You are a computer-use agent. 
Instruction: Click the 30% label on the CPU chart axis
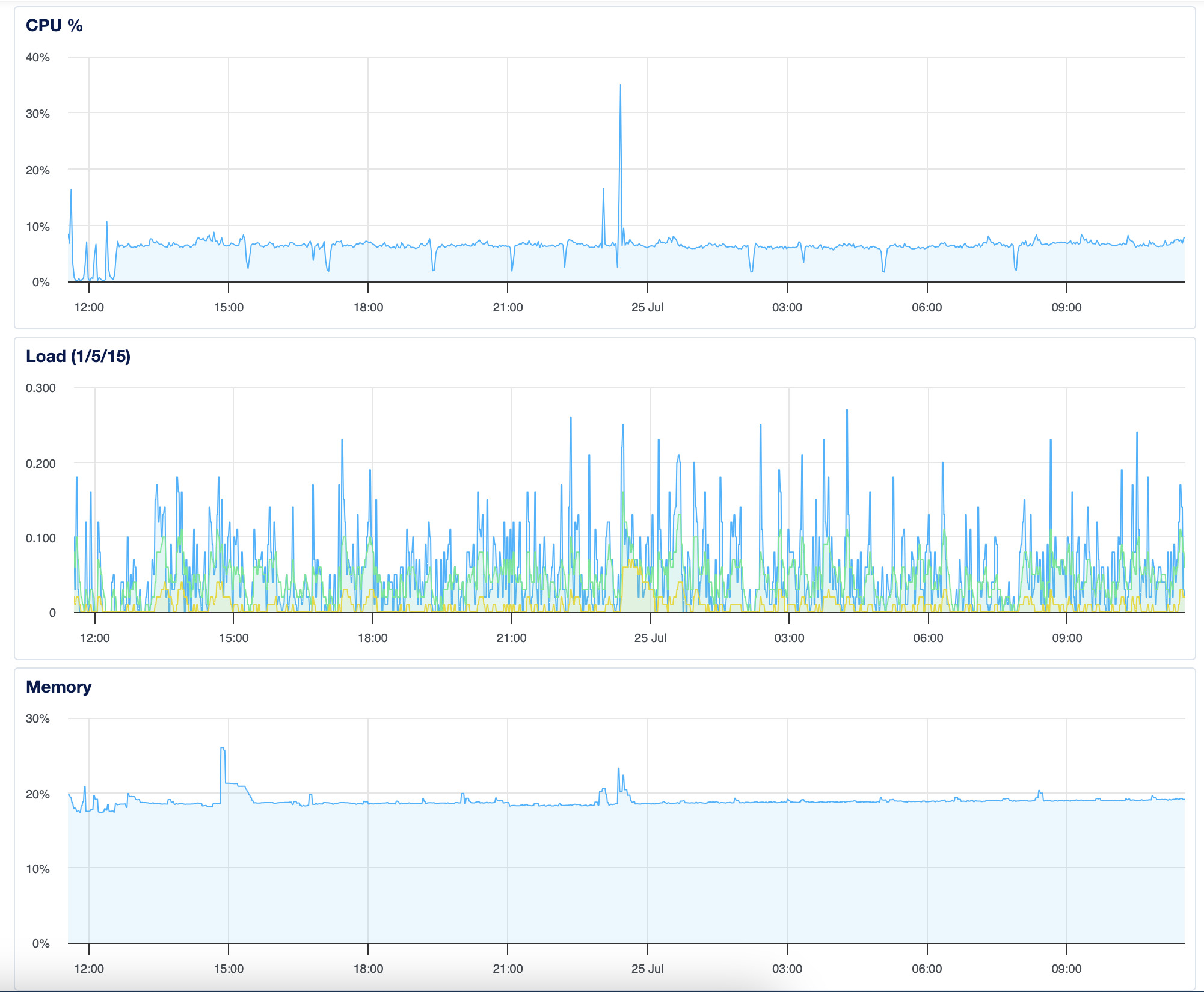(37, 114)
